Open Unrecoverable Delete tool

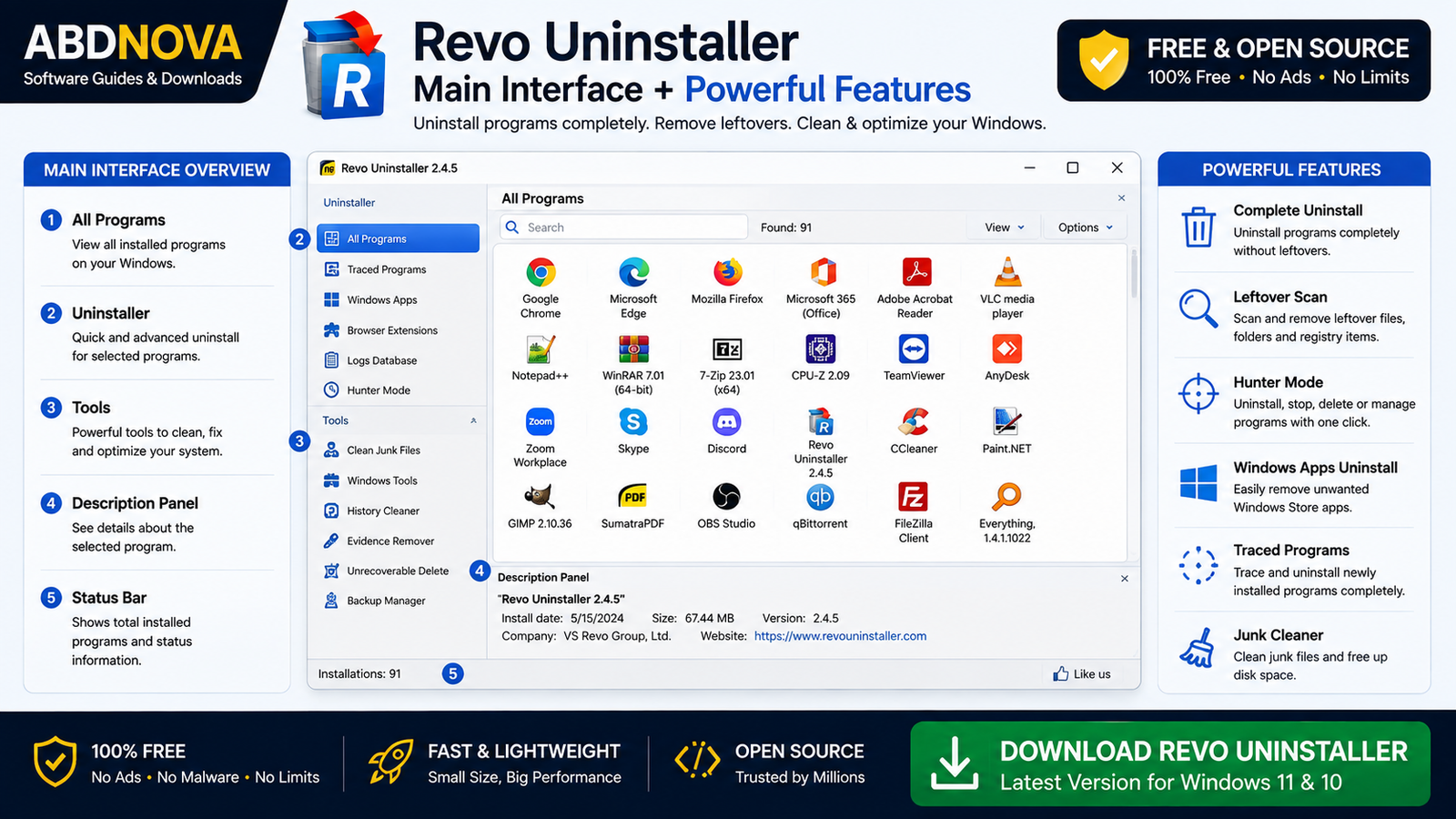pos(398,571)
